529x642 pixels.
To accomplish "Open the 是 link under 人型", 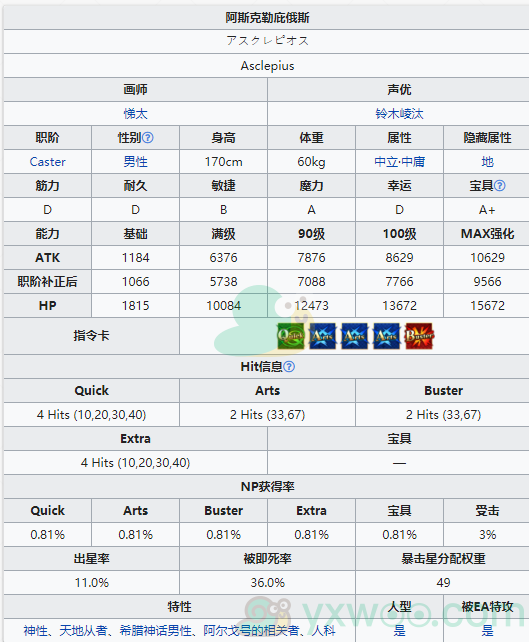I will point(399,631).
